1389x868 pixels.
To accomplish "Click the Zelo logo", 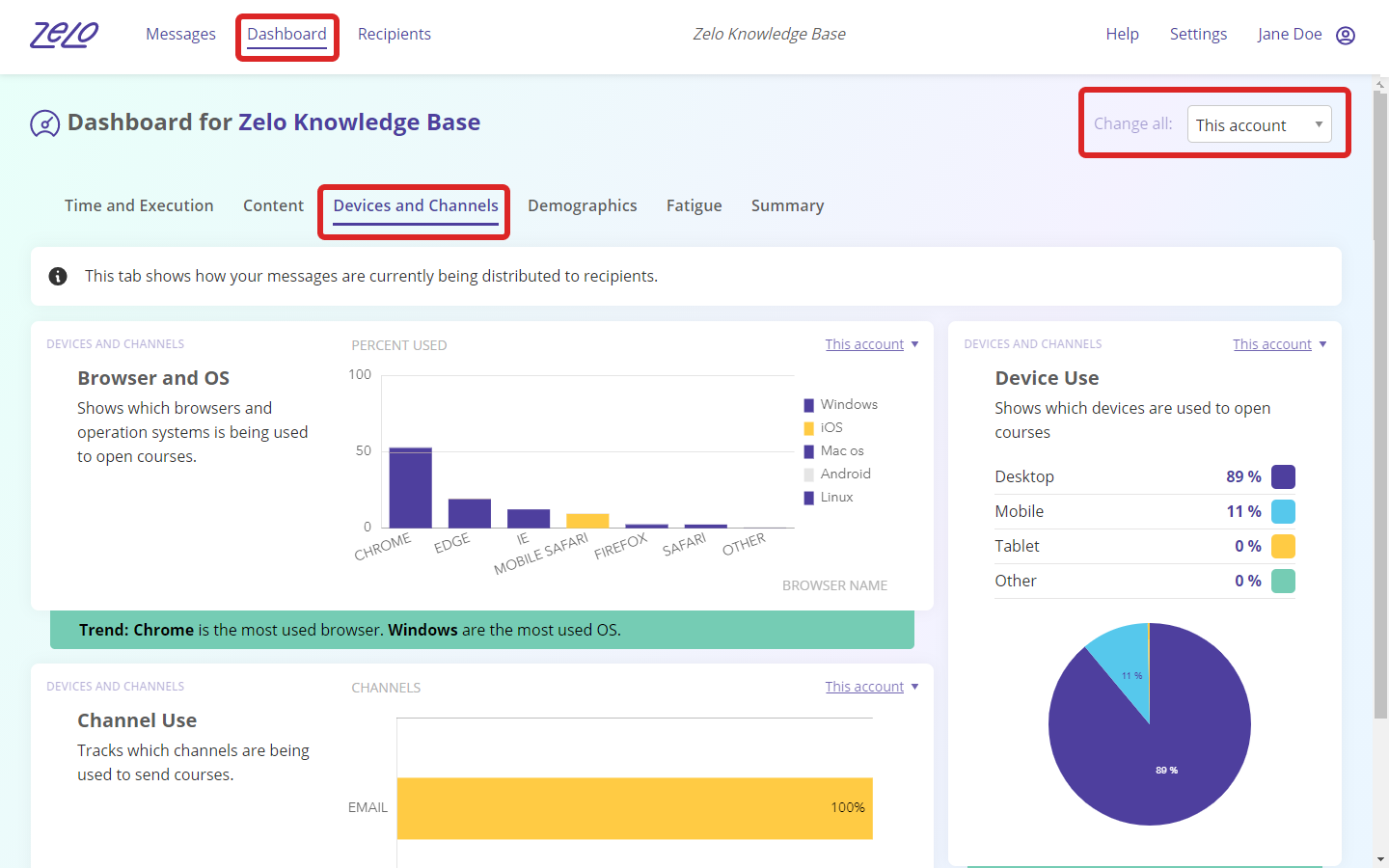I will pyautogui.click(x=65, y=35).
